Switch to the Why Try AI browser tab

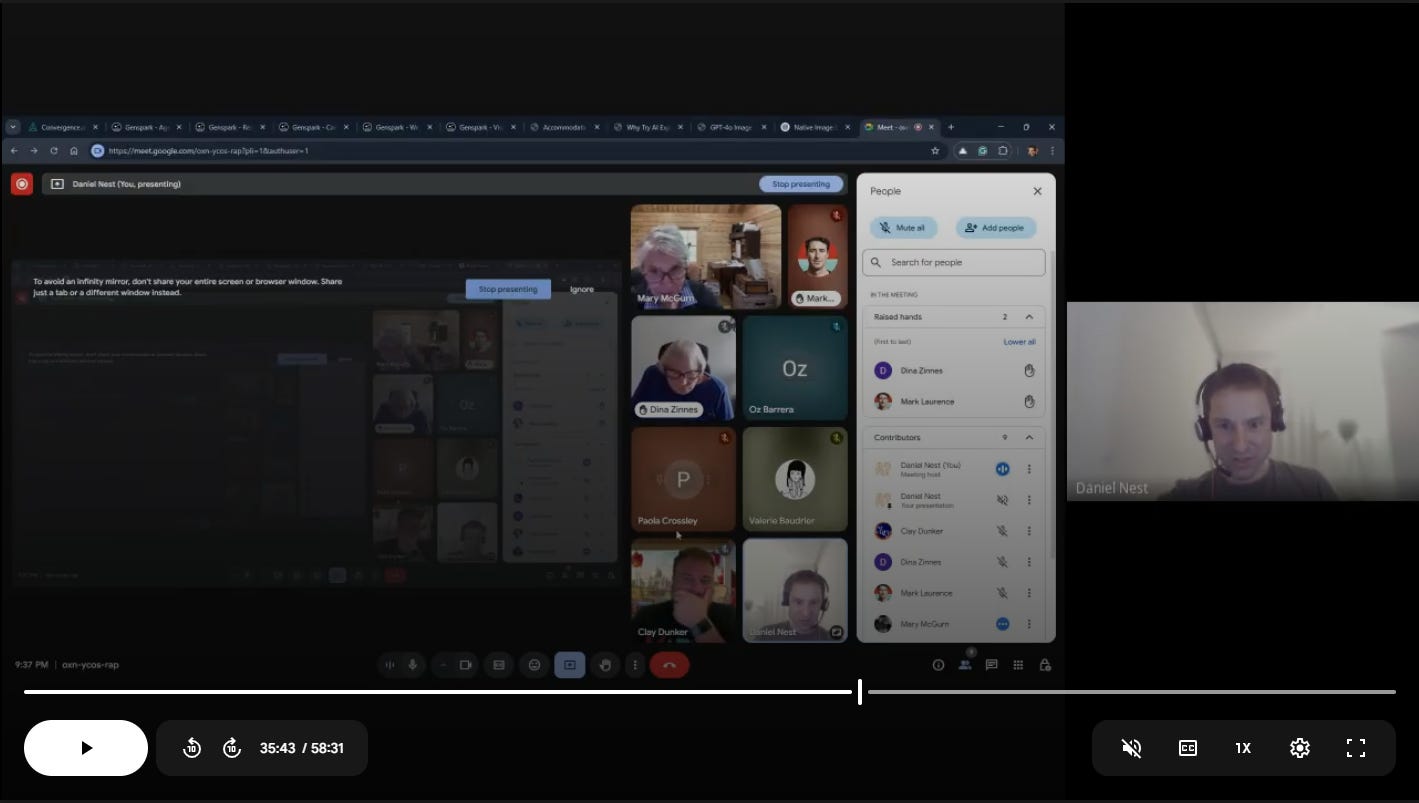650,127
